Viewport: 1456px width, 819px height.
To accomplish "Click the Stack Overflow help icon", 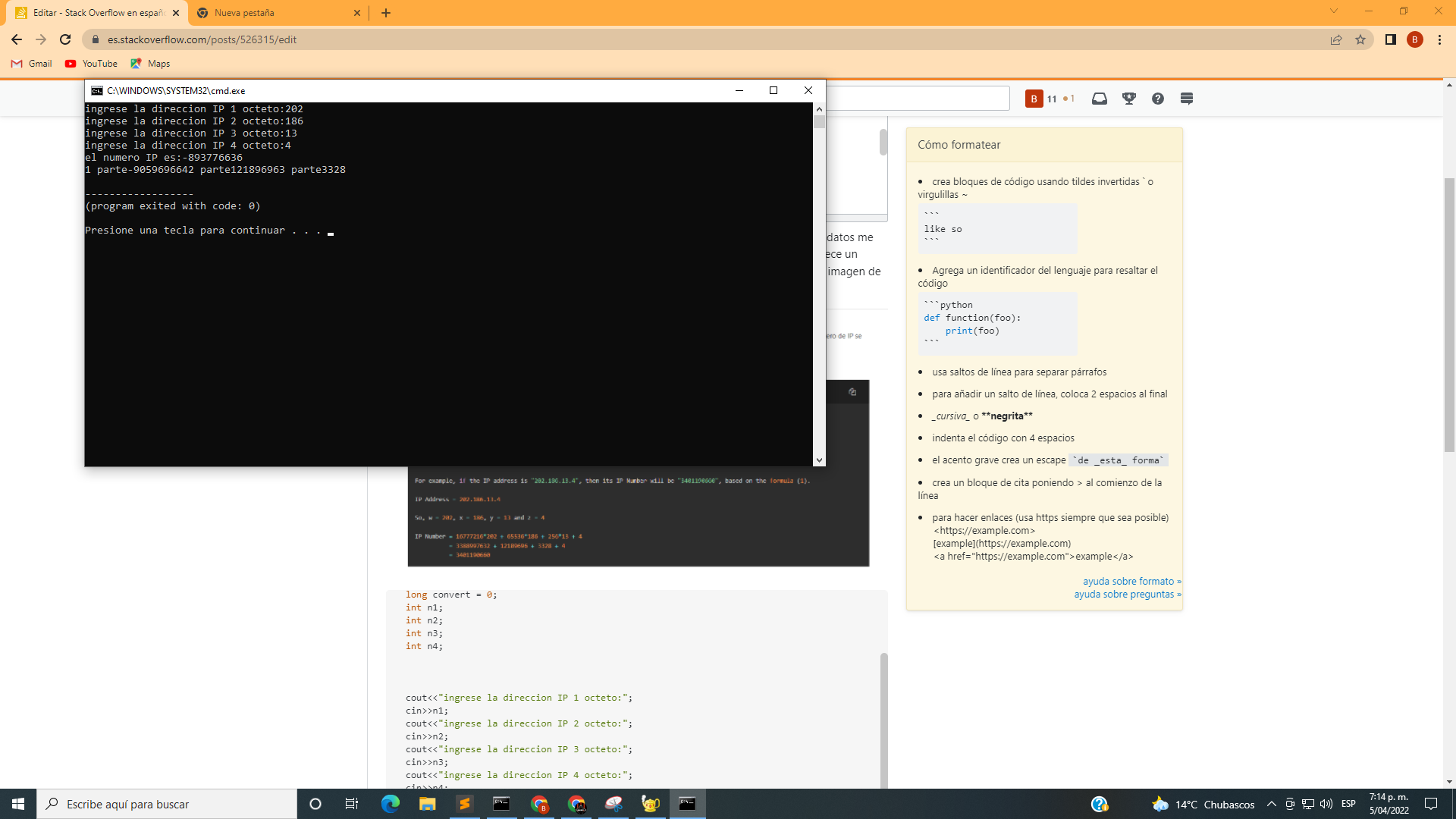I will (x=1157, y=98).
